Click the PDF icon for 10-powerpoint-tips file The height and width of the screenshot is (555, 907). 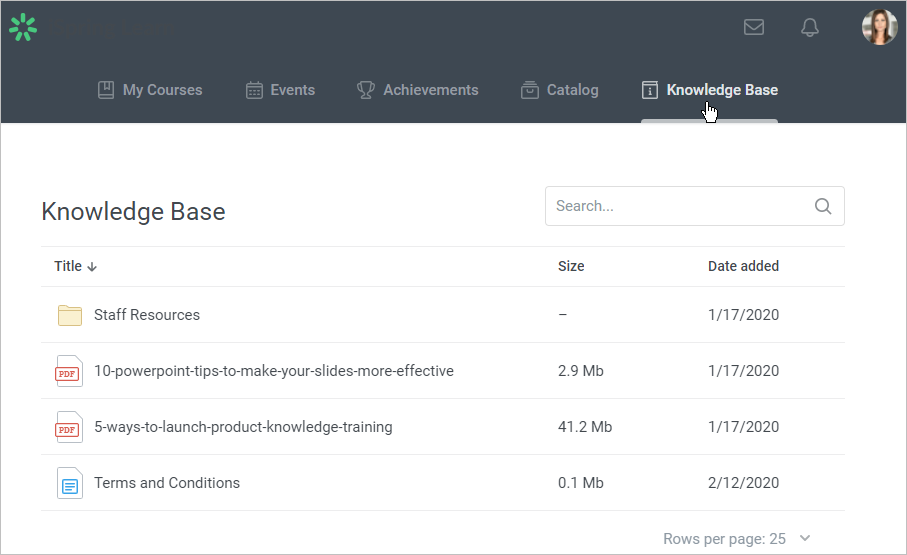(x=68, y=371)
